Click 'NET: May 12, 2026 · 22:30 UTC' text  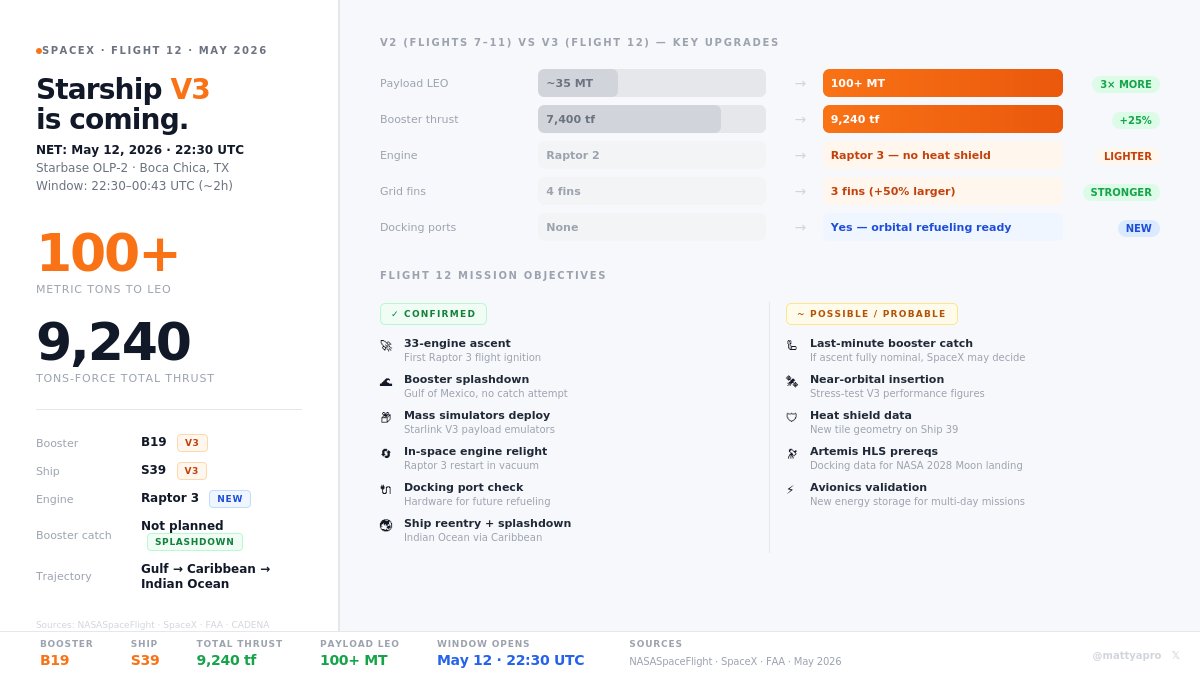click(x=140, y=150)
